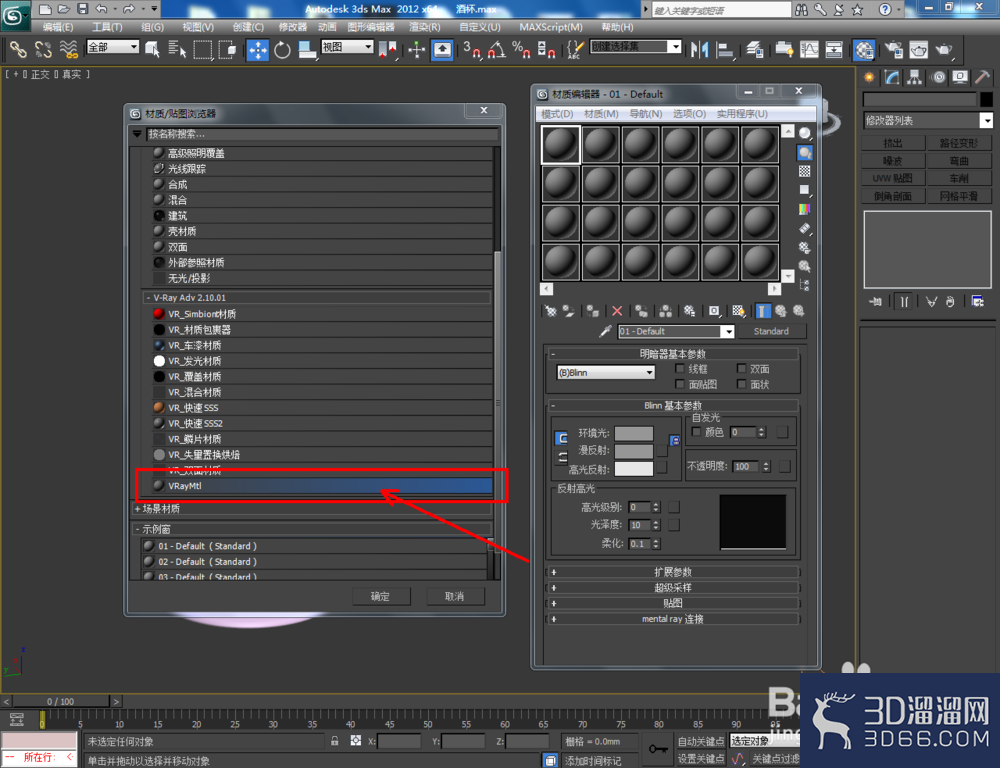Click the Bind to Space Warp icon

pyautogui.click(x=68, y=50)
